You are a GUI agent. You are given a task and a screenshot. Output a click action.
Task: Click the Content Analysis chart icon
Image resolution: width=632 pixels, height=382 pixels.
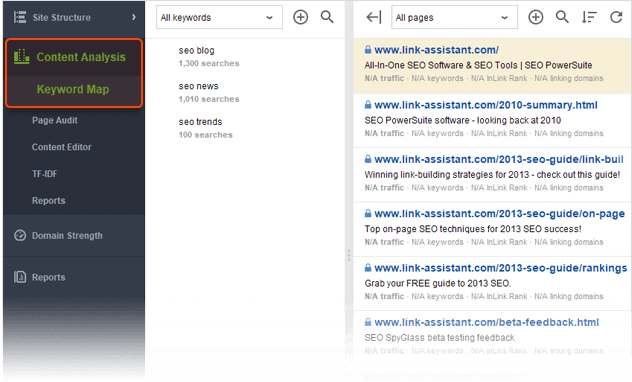tap(22, 57)
